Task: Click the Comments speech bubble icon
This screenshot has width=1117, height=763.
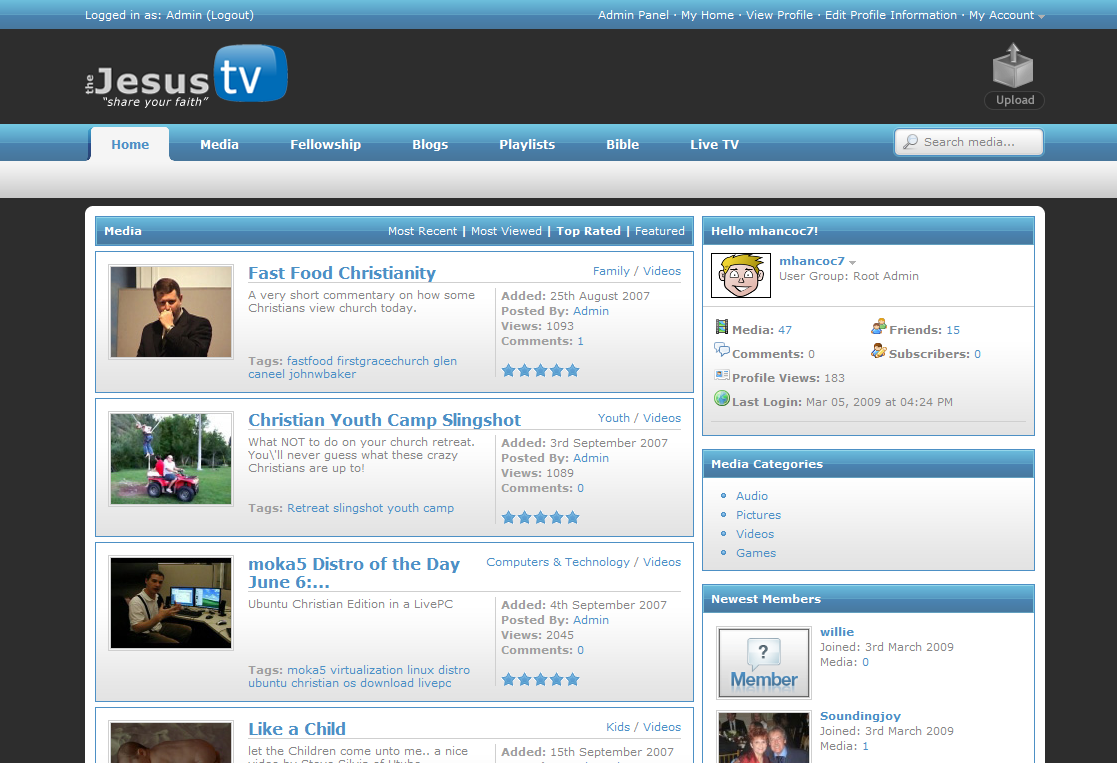Action: pyautogui.click(x=722, y=350)
